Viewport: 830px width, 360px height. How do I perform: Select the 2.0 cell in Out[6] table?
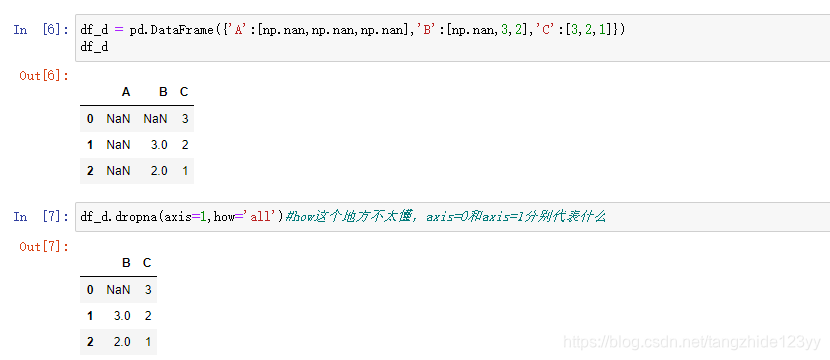pyautogui.click(x=159, y=171)
